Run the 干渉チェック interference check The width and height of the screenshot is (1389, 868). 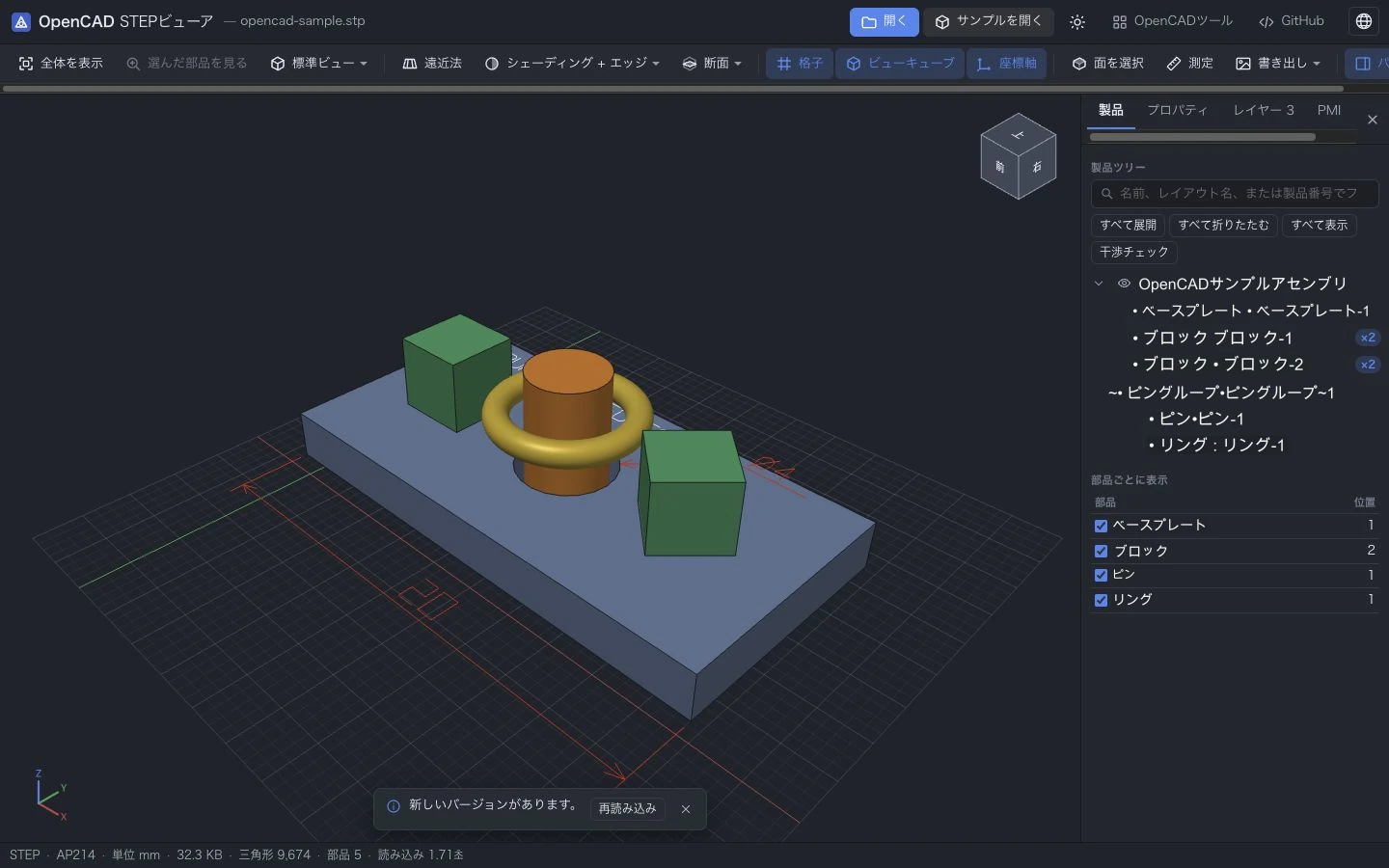click(1134, 253)
